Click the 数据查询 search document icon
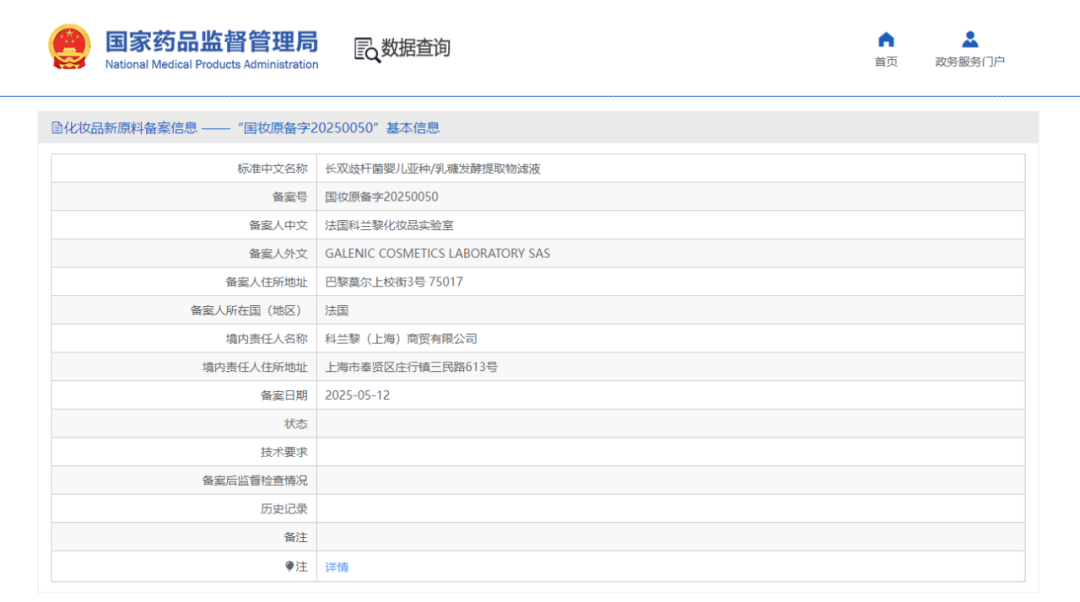1080x602 pixels. point(366,50)
